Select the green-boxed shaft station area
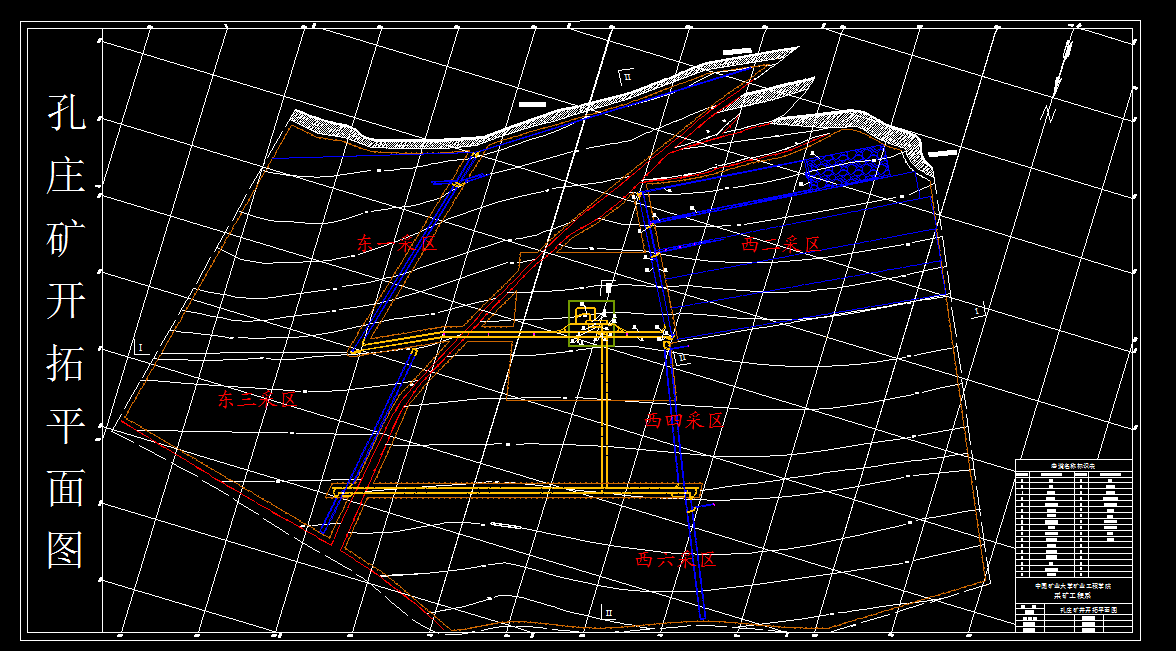Screen dimensions: 1176x651 click(591, 323)
